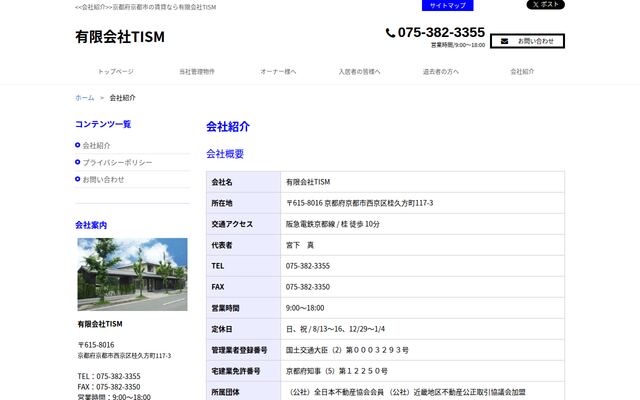640x400 pixels.
Task: Click the FAX table label cell
Action: pyautogui.click(x=244, y=287)
